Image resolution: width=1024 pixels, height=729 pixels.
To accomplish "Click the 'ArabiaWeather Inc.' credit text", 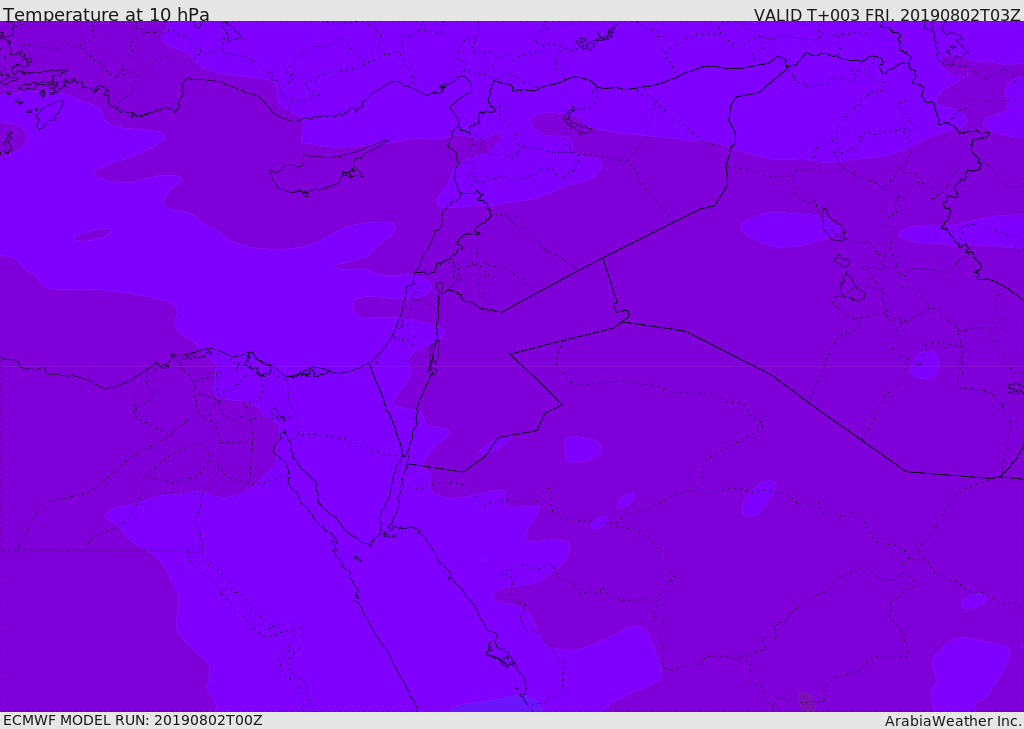I will point(953,721).
